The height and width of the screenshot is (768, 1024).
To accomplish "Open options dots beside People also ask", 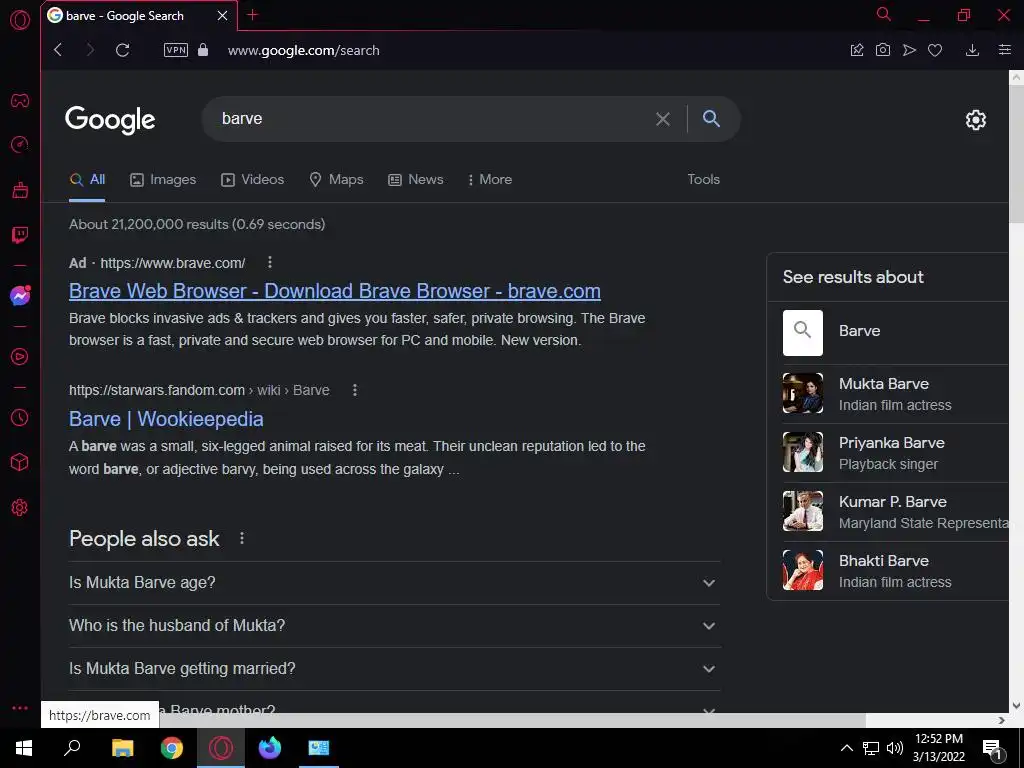I will point(242,538).
